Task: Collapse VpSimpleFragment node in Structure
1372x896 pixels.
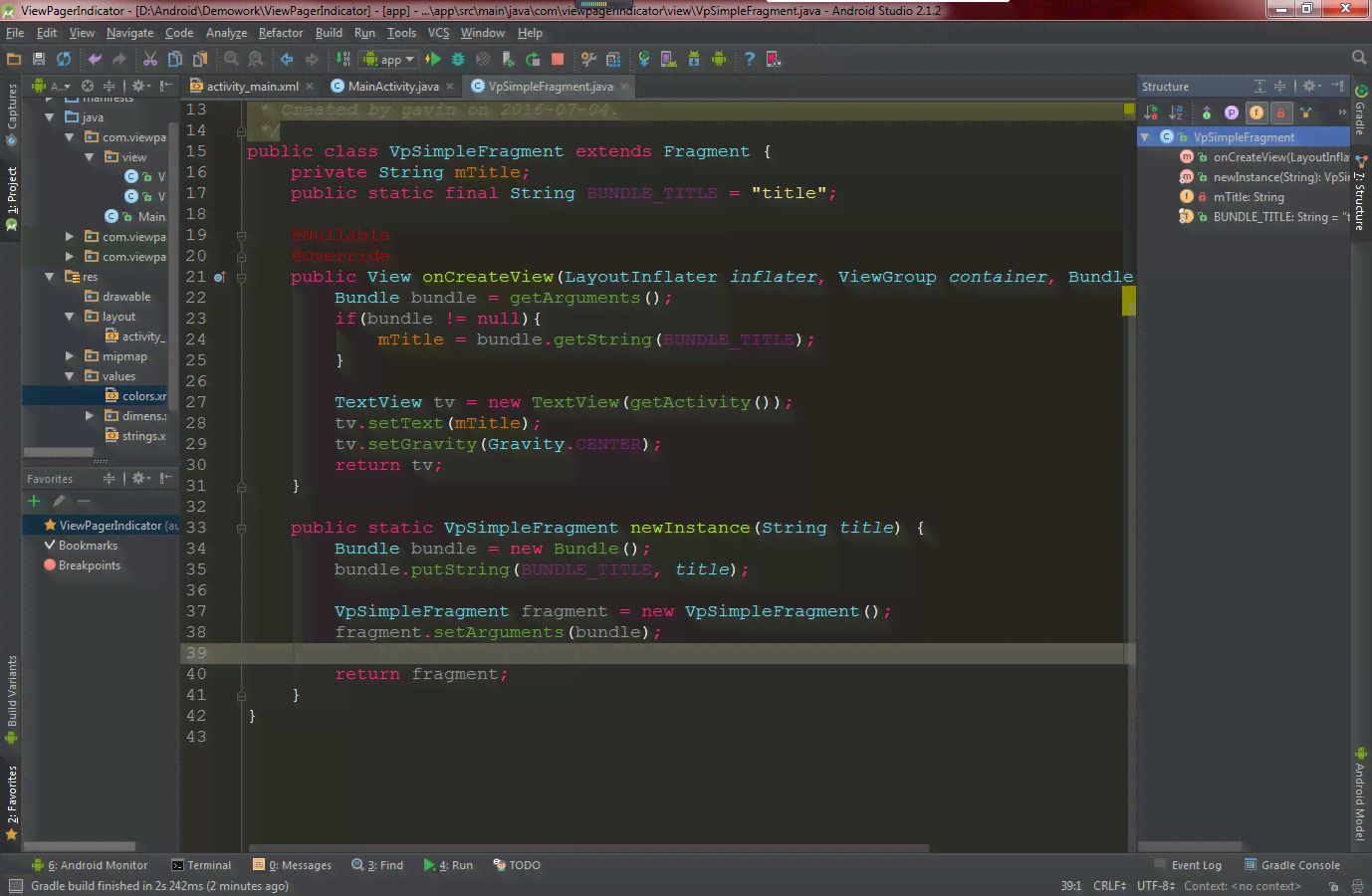Action: click(x=1145, y=137)
